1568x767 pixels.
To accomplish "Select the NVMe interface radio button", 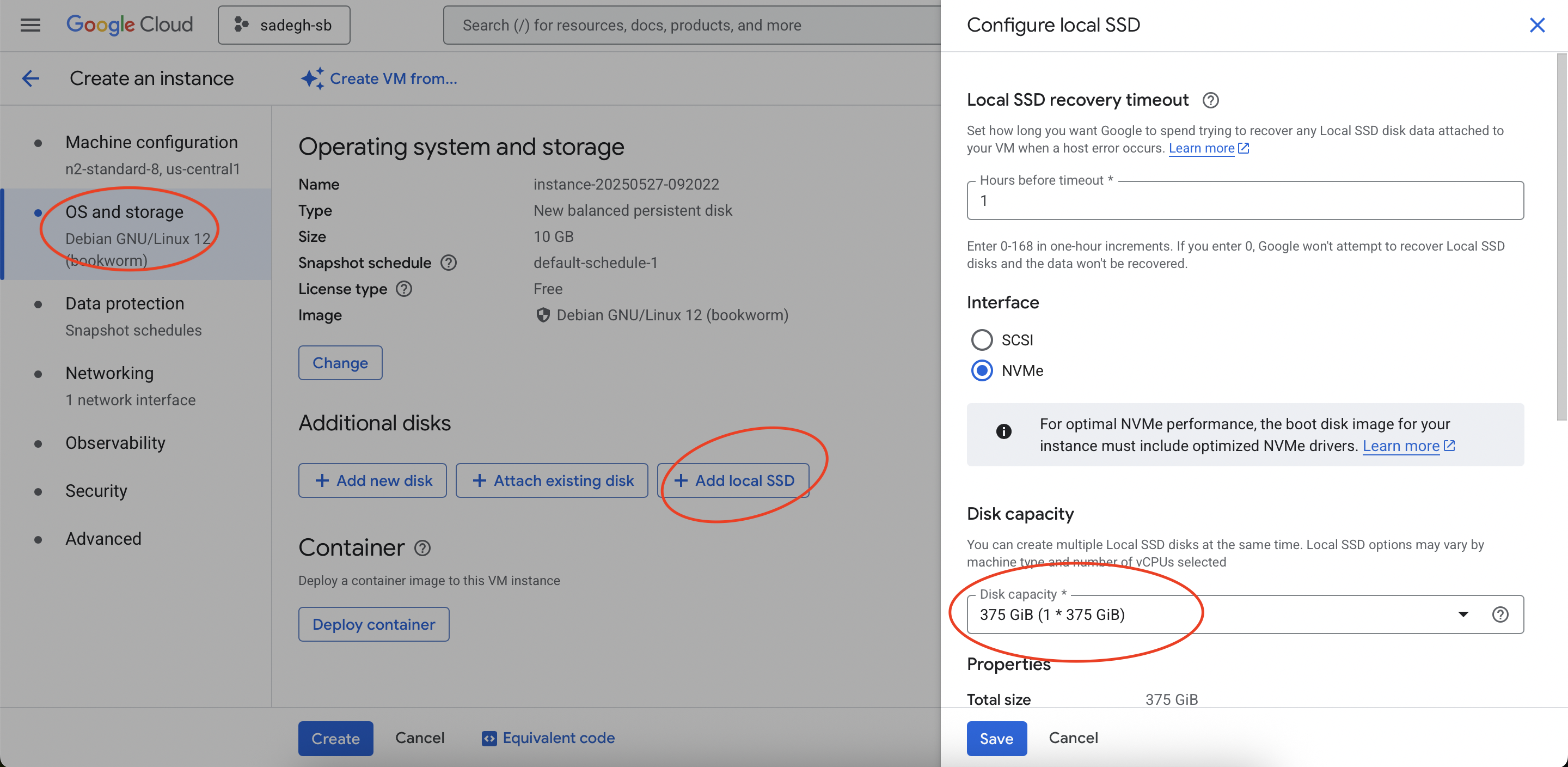I will (x=982, y=370).
